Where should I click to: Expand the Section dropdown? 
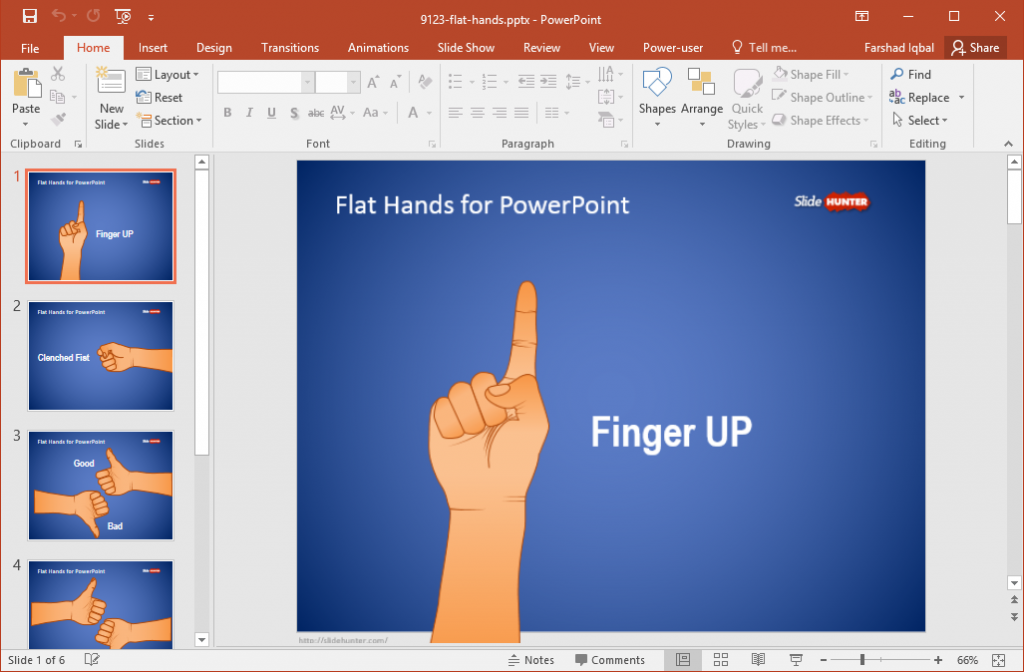click(x=170, y=120)
